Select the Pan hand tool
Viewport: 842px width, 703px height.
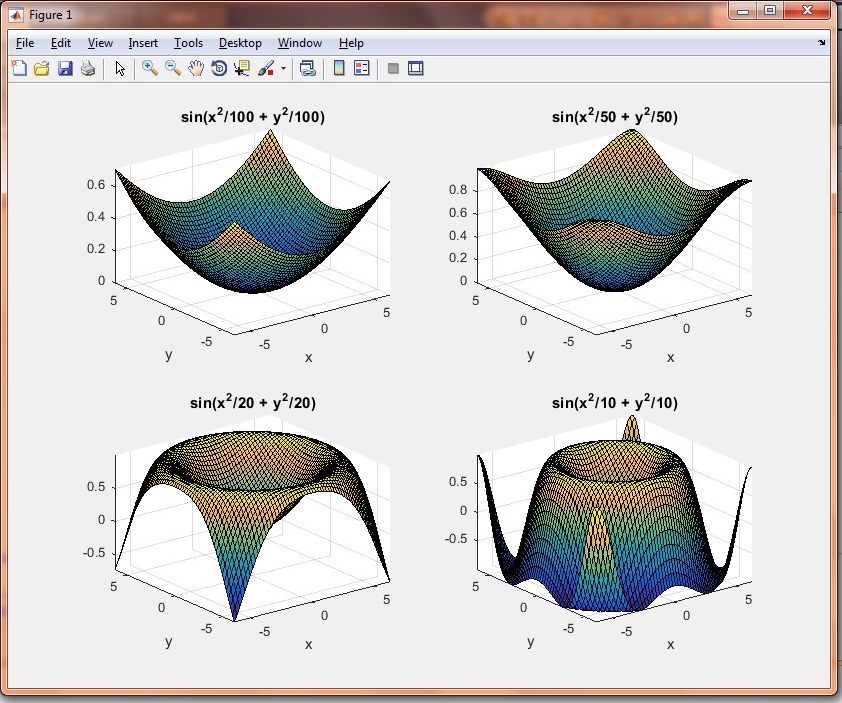coord(196,68)
